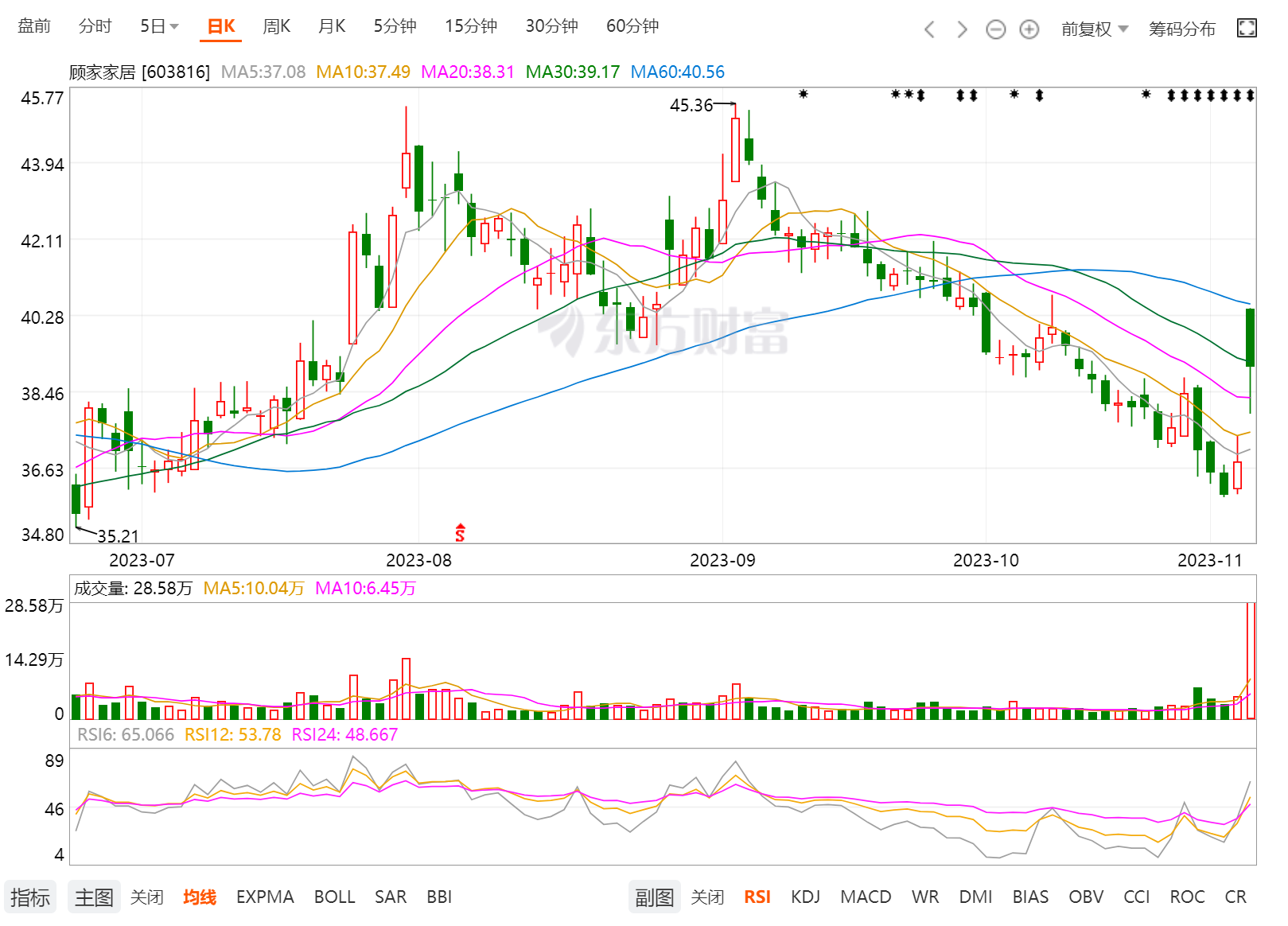Select WR sub chart indicator
This screenshot has height=926, width=1288.
click(925, 897)
